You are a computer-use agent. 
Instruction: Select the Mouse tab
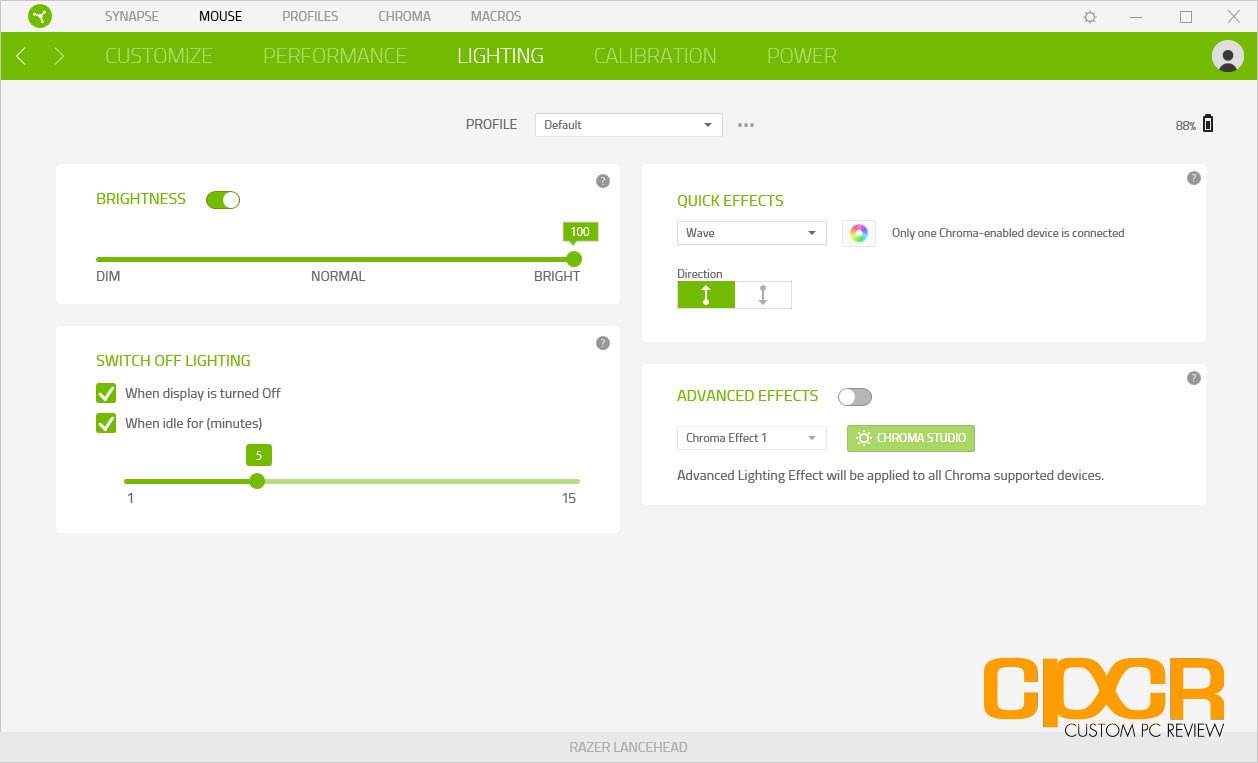tap(220, 16)
